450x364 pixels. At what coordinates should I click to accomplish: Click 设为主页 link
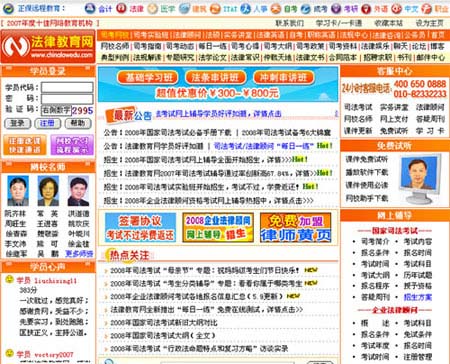pyautogui.click(x=430, y=23)
